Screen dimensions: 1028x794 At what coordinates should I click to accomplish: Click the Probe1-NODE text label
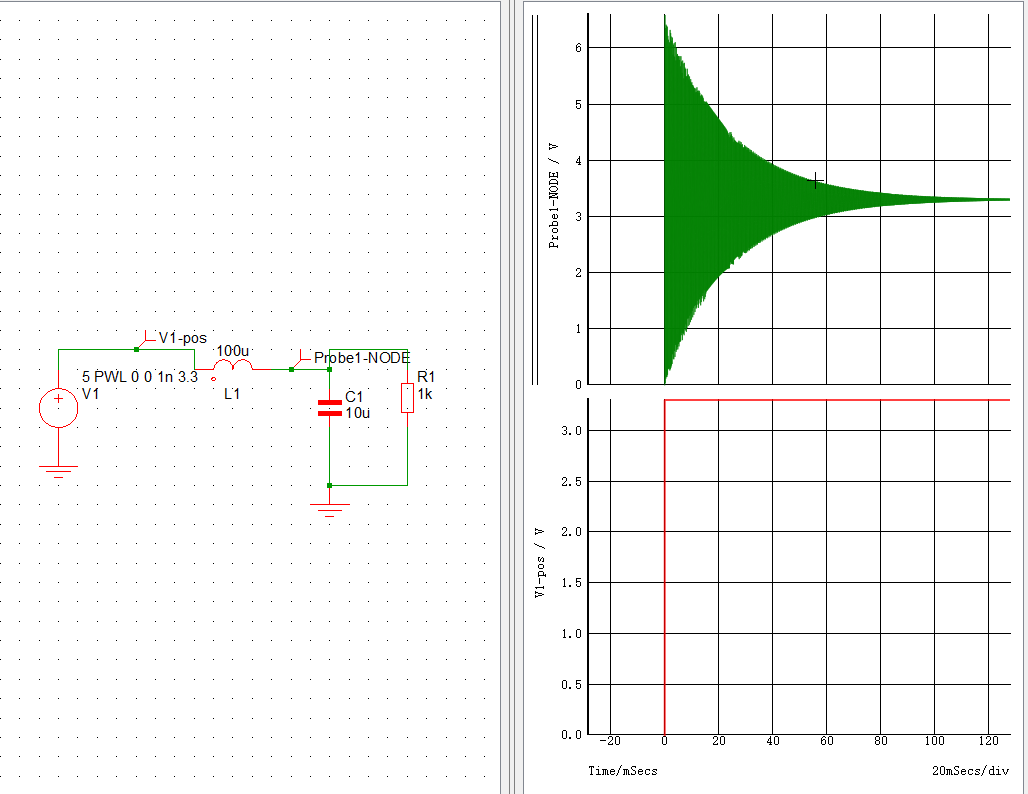[362, 357]
